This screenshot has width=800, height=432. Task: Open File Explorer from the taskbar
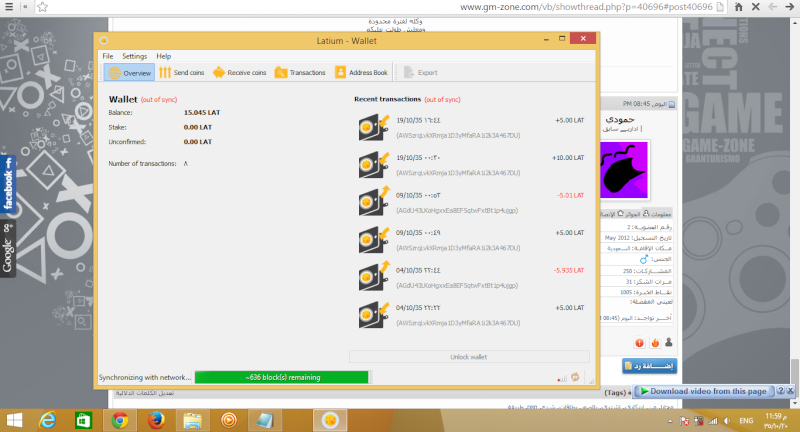[192, 420]
